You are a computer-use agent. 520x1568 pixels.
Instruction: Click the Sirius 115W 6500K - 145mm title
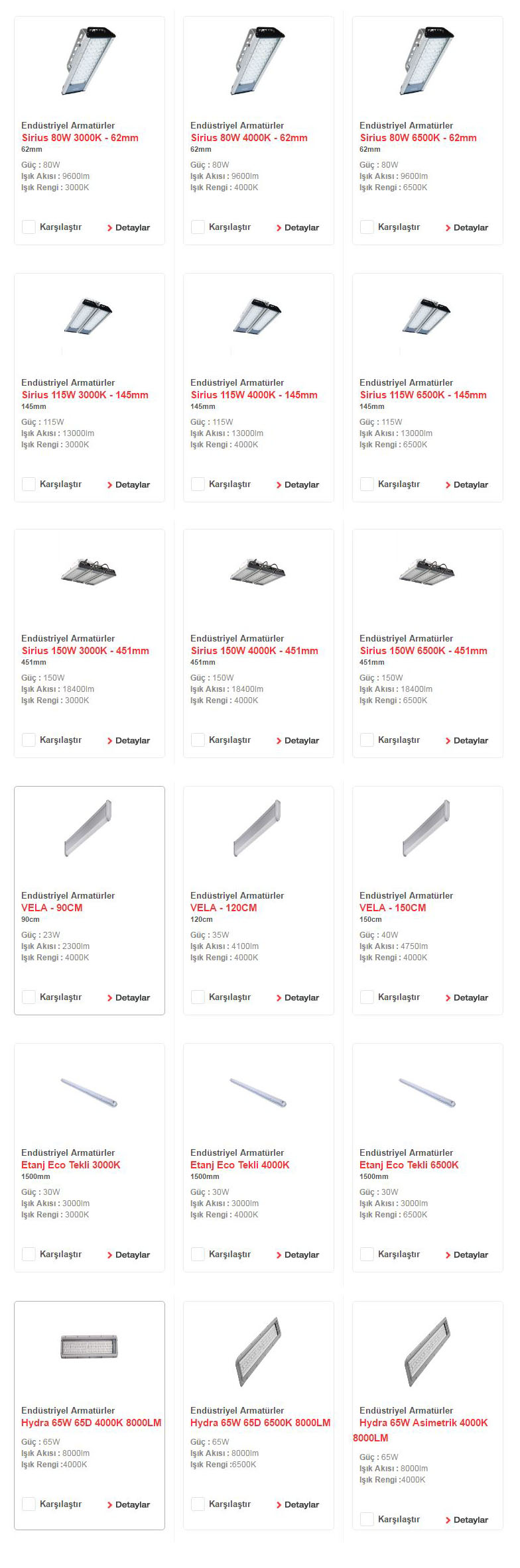(423, 395)
